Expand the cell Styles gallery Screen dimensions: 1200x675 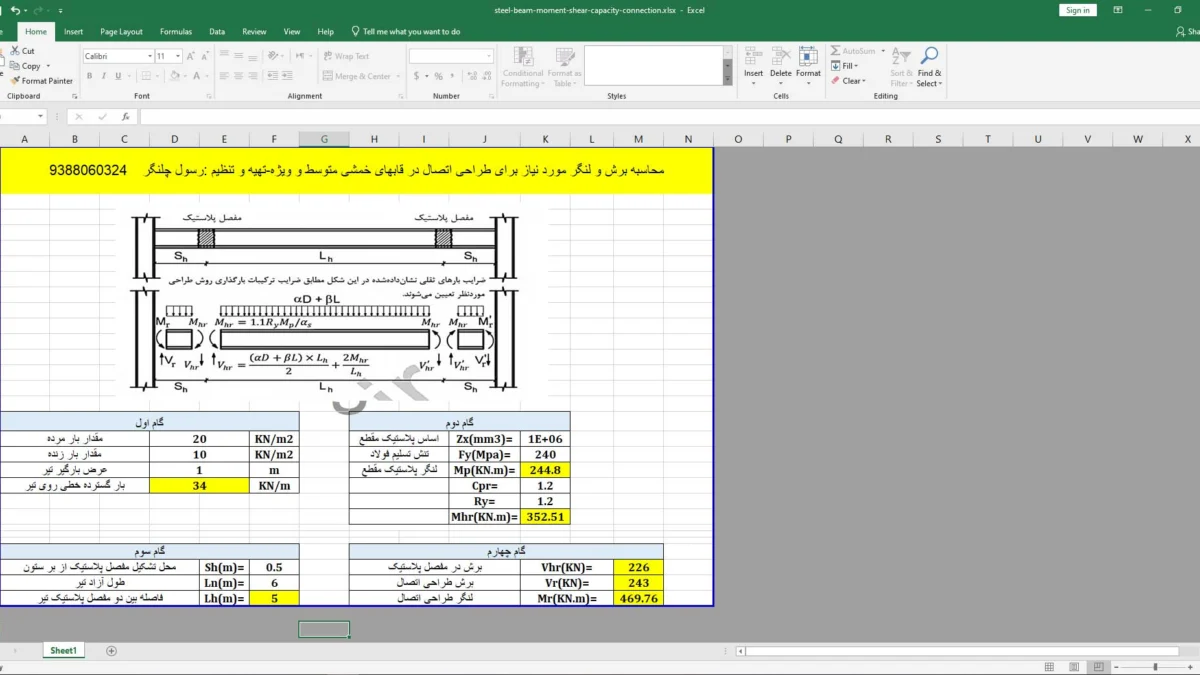pyautogui.click(x=728, y=80)
